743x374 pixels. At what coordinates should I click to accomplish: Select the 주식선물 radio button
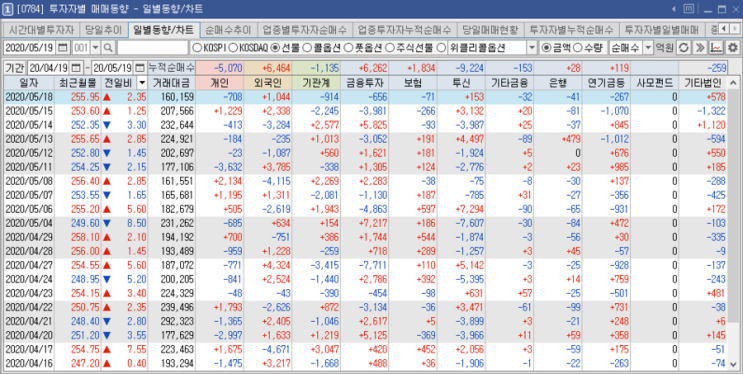coord(390,47)
